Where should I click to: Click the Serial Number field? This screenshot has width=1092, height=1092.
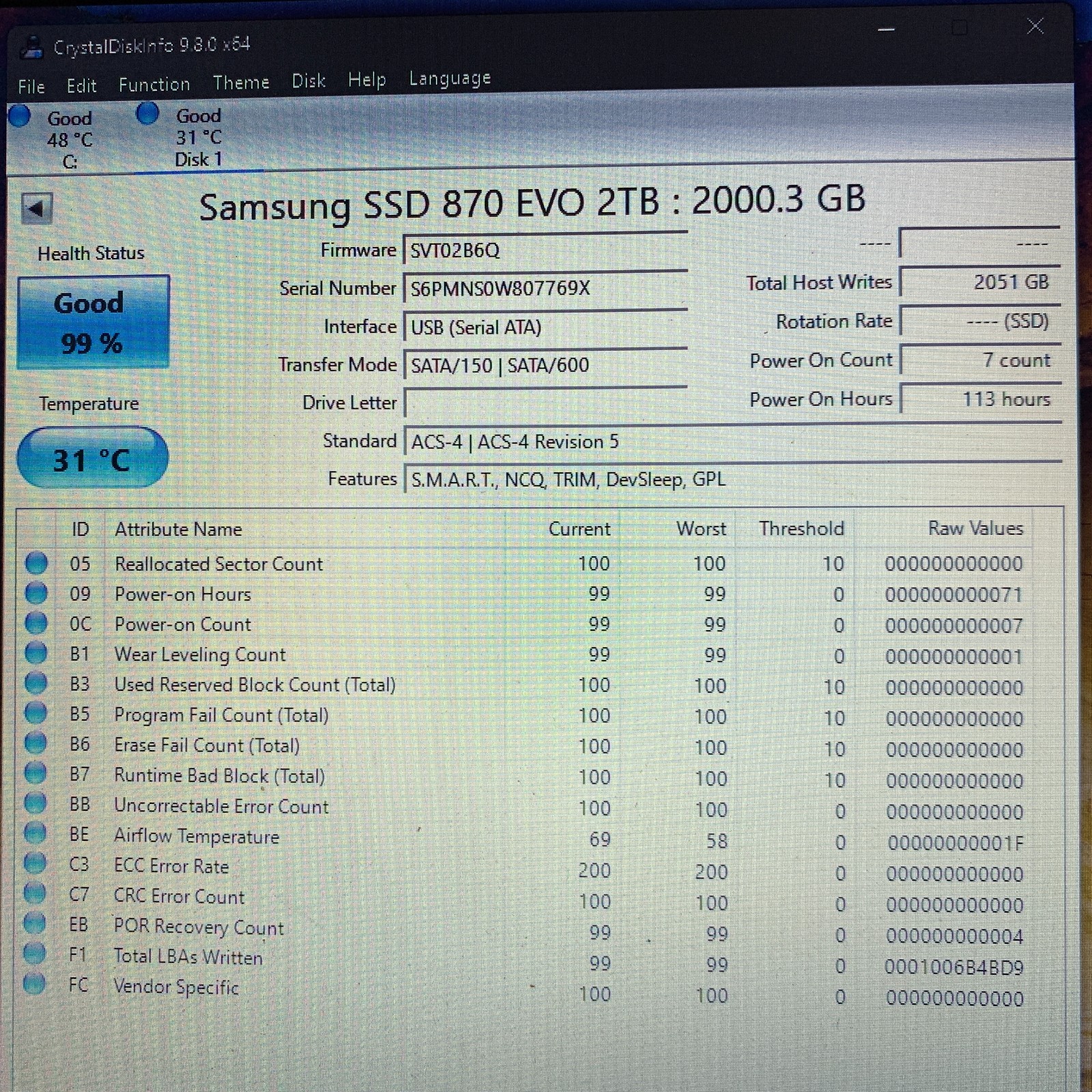pos(545,288)
